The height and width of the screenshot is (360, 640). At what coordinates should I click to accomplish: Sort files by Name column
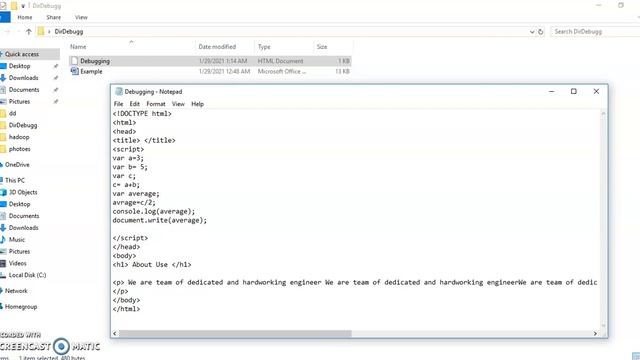[x=78, y=47]
